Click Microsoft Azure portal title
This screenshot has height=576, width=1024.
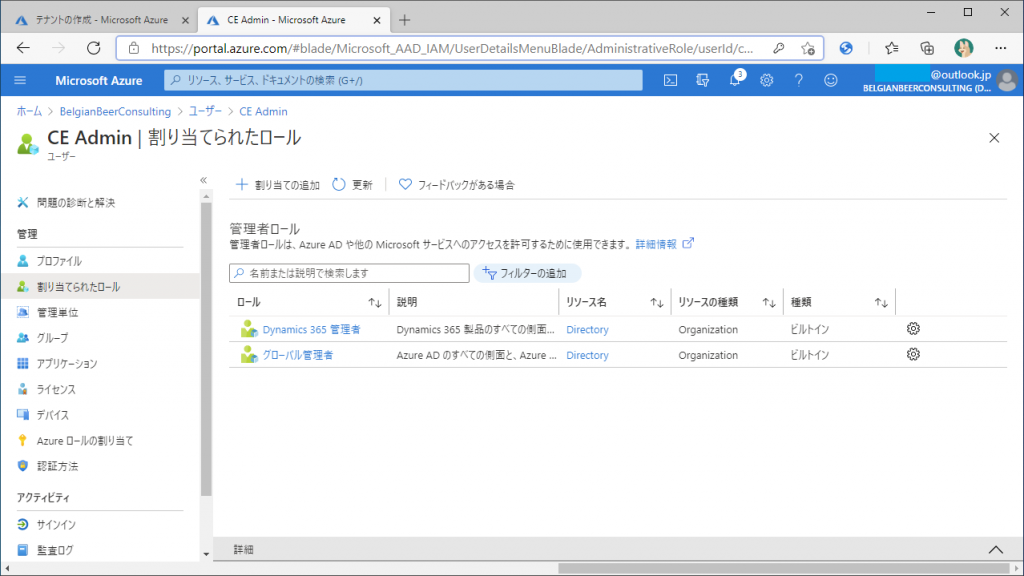pos(99,80)
